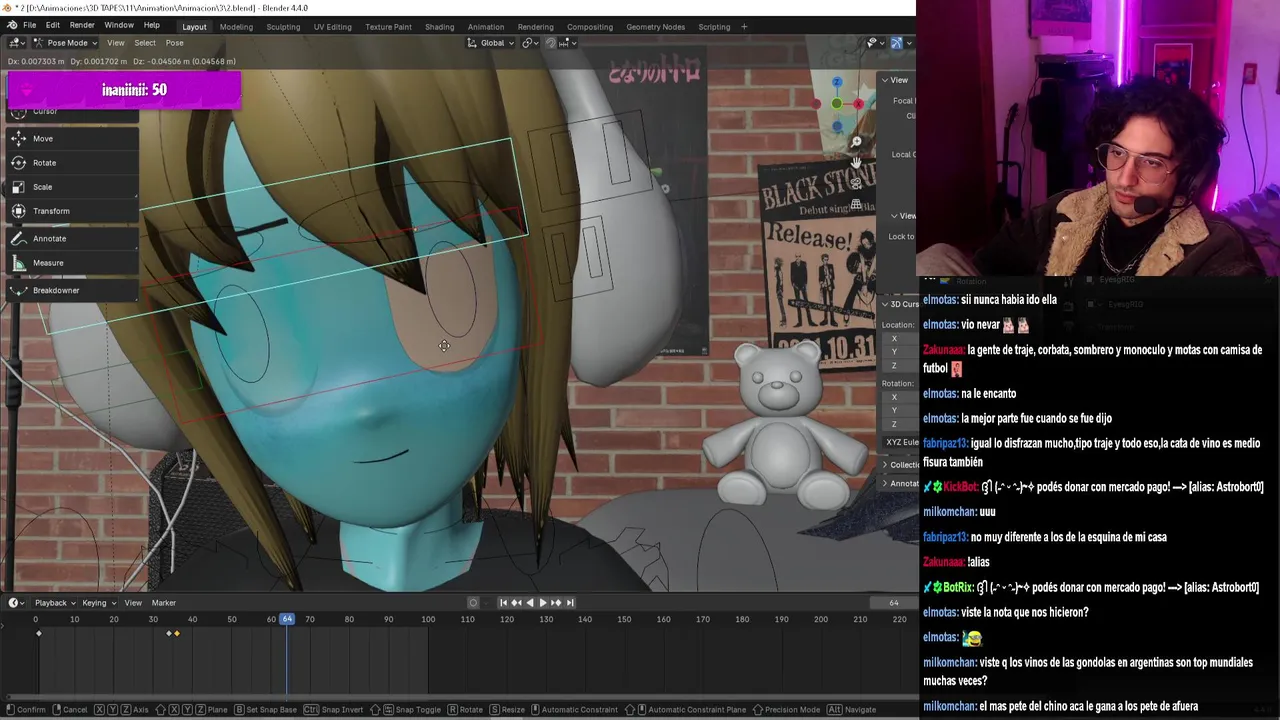
Task: Add a new workspace with plus icon
Action: (x=744, y=26)
